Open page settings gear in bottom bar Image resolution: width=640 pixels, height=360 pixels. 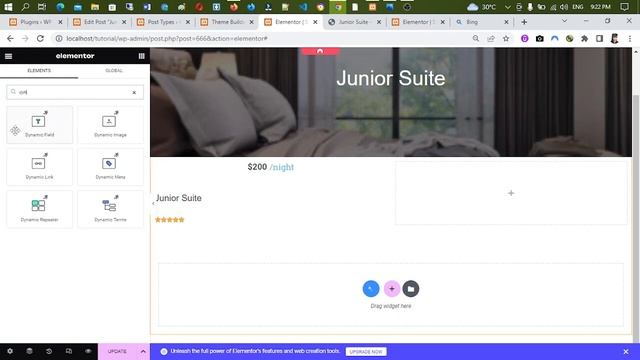(10, 351)
